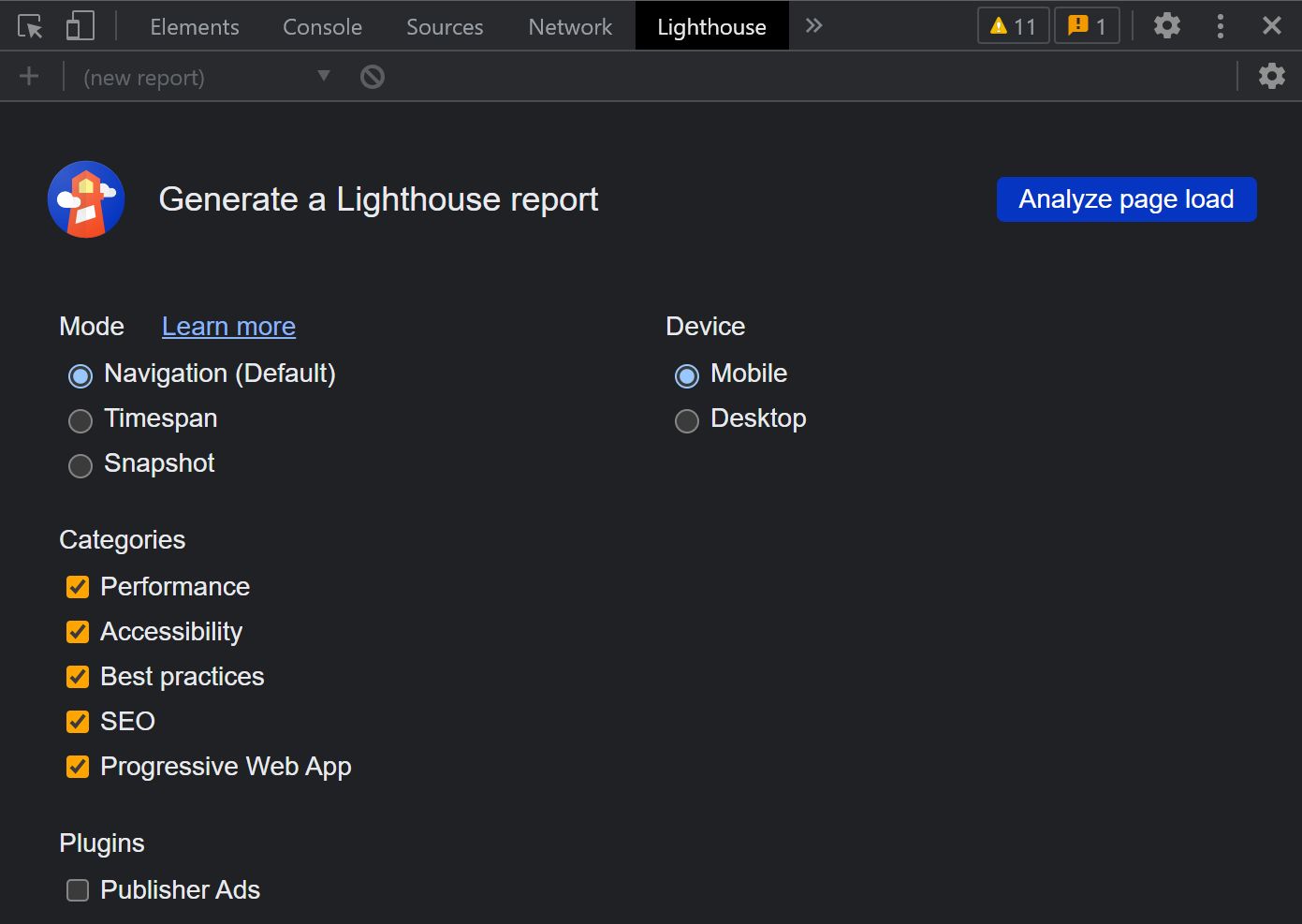The width and height of the screenshot is (1302, 924).
Task: Choose the Snapshot mode option
Action: coord(80,465)
